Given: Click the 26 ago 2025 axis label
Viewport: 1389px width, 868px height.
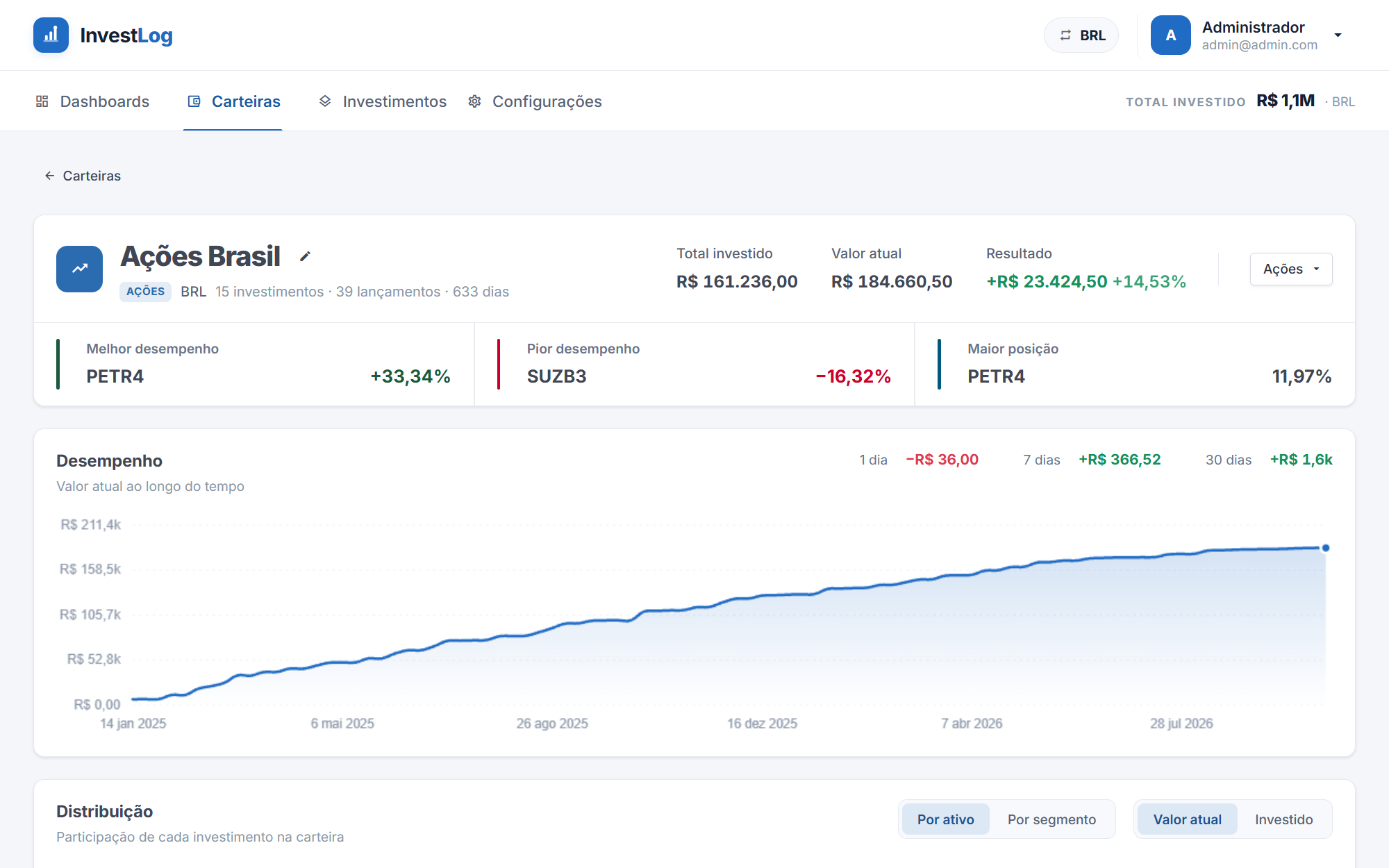Looking at the screenshot, I should pos(552,724).
